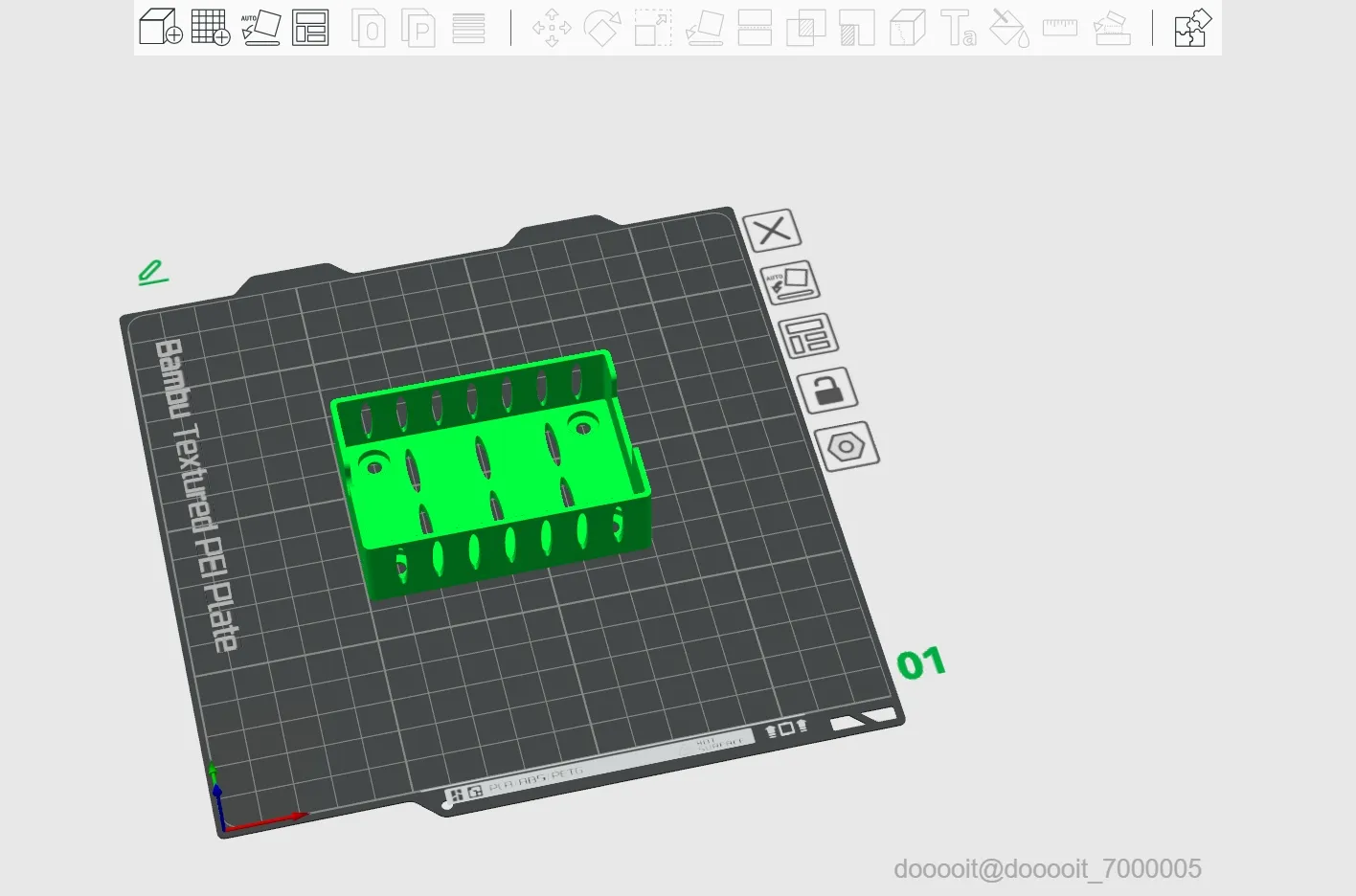
Task: Choose the Lay on face tool
Action: tap(704, 28)
